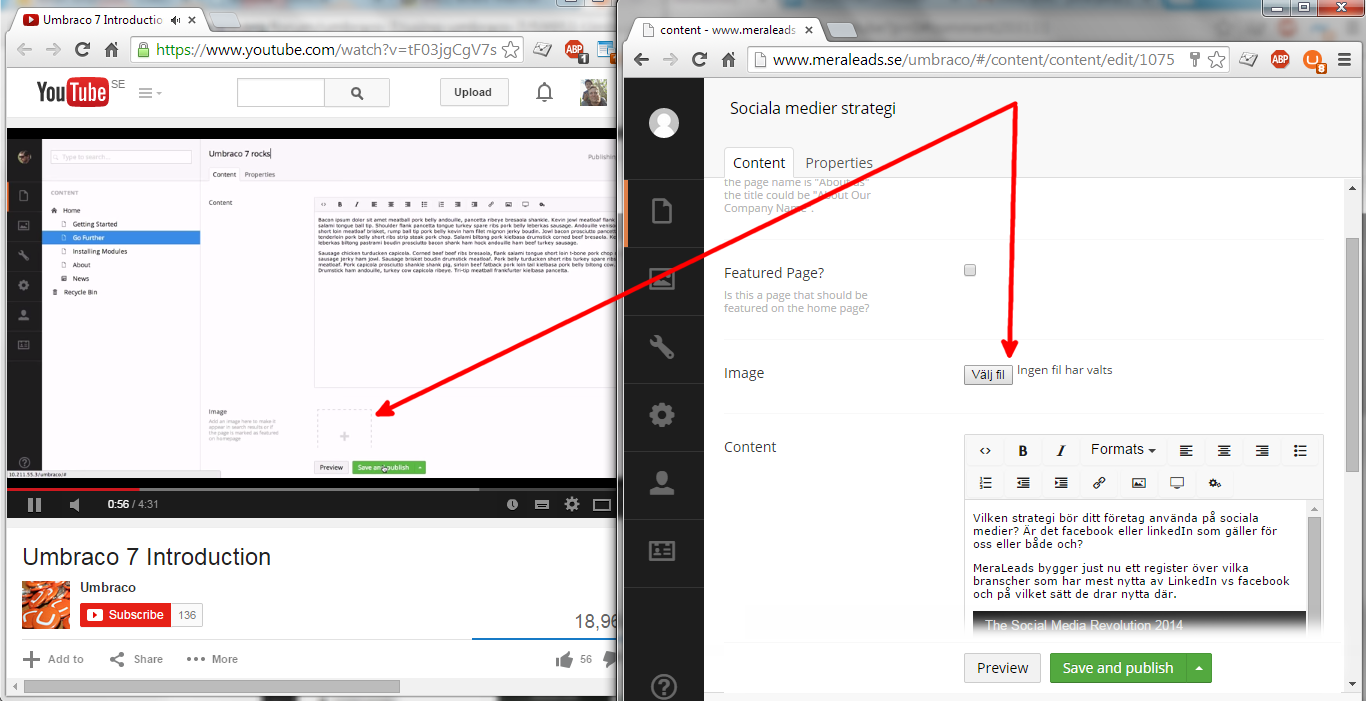Click the Umbraco user avatar in sidebar
1366x701 pixels.
664,123
